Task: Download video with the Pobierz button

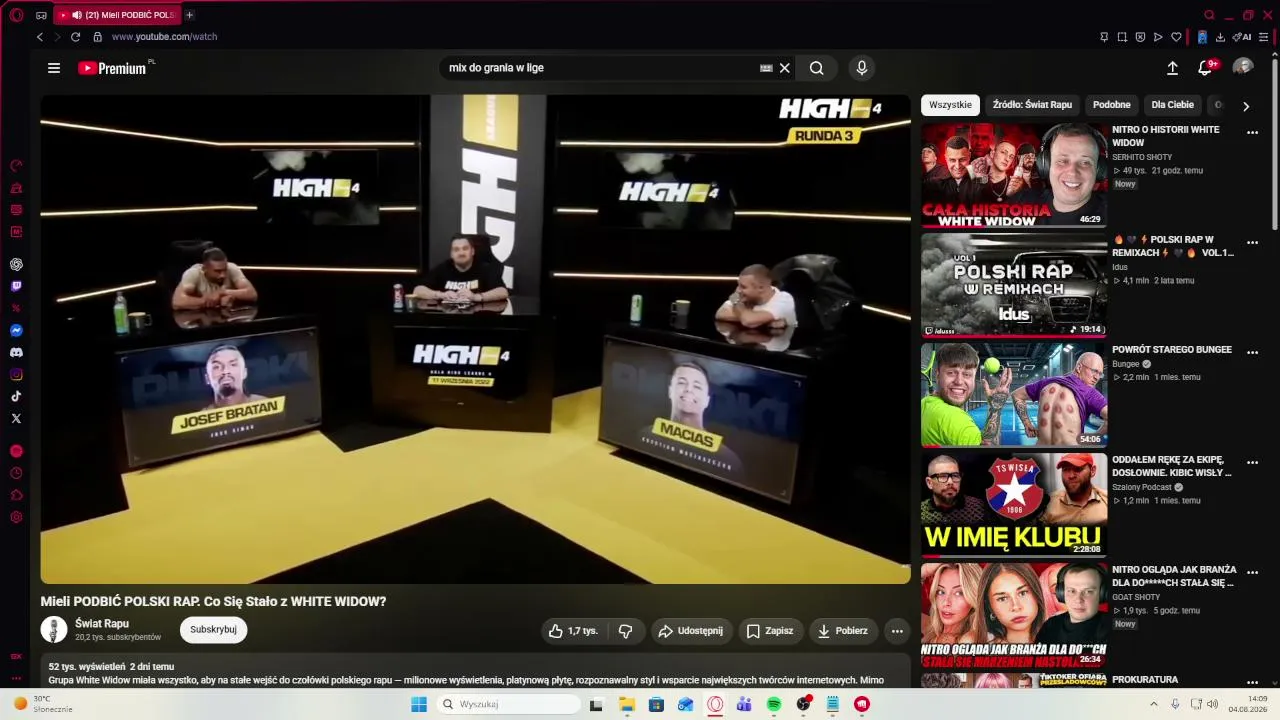Action: pos(843,631)
